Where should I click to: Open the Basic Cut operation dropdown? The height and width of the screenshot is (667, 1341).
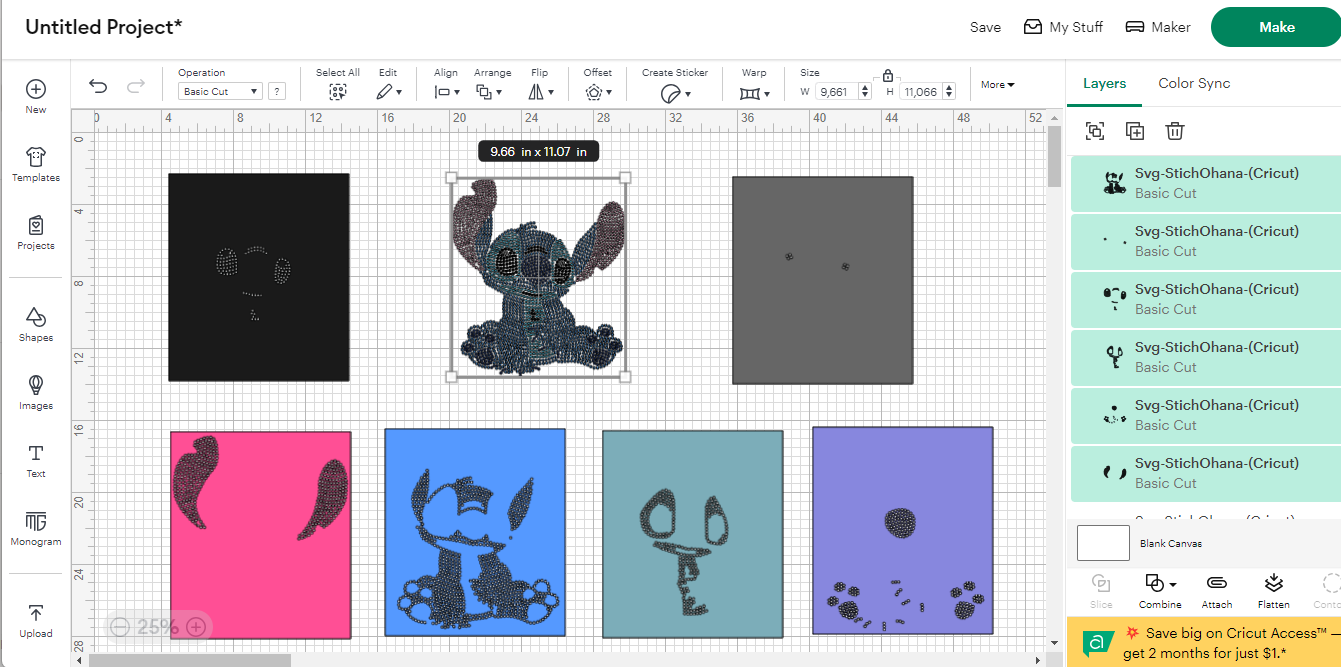click(x=221, y=92)
